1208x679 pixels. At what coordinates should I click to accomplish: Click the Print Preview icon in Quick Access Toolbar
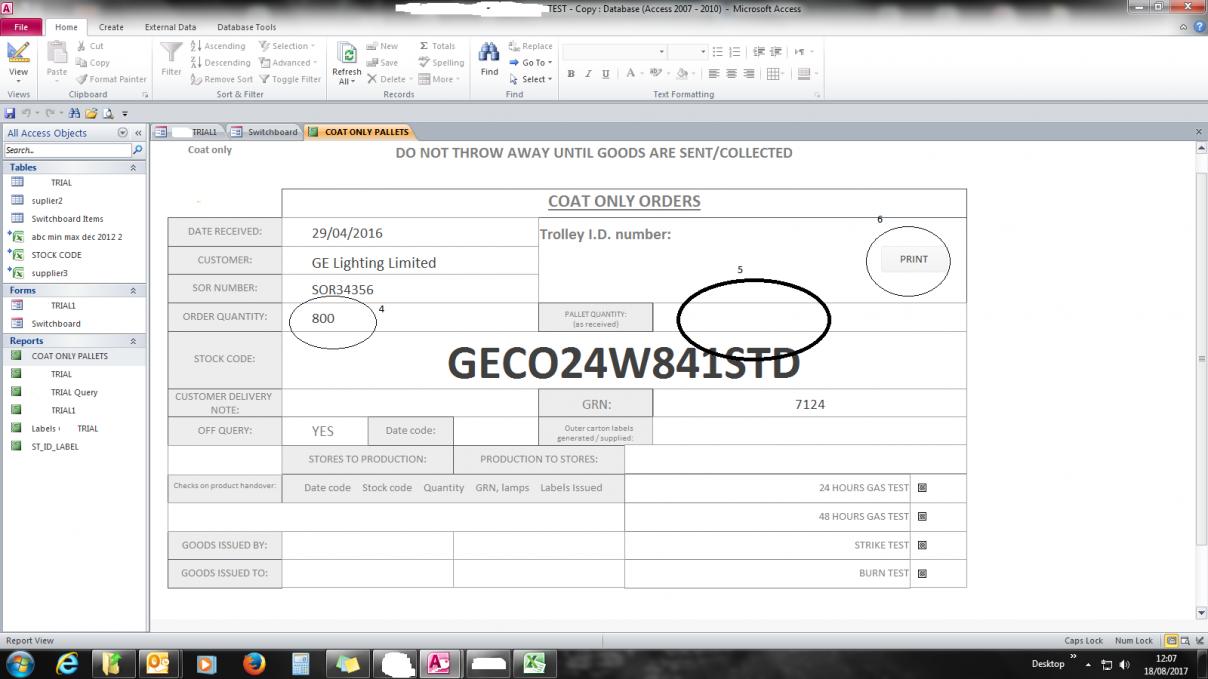(108, 113)
